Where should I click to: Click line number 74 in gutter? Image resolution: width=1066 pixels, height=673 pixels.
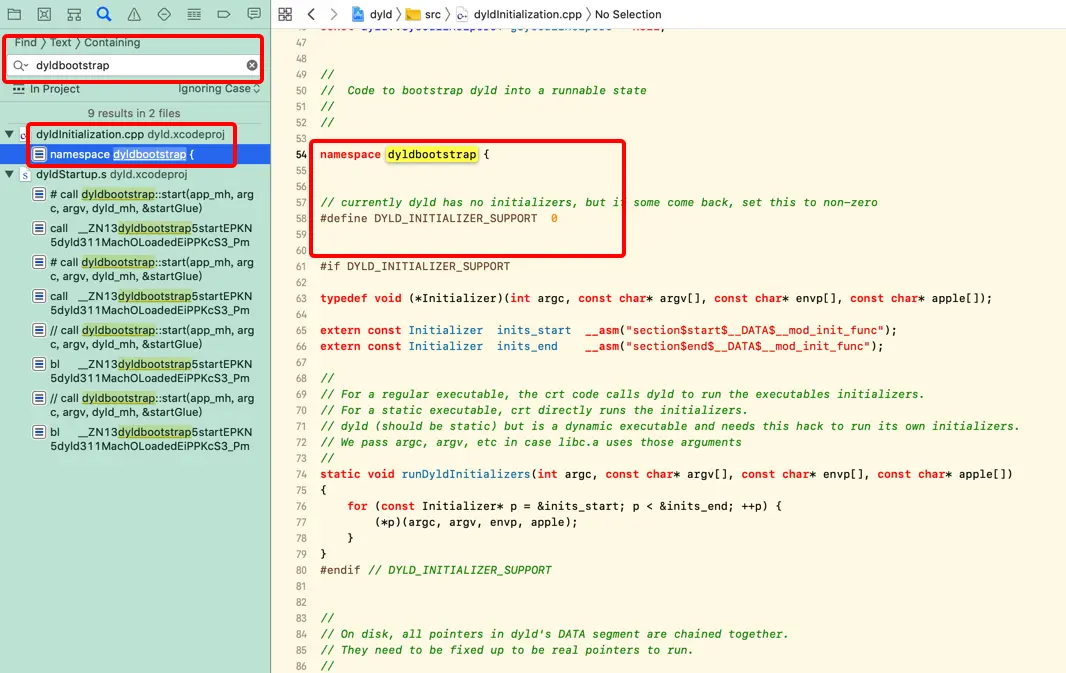coord(301,474)
